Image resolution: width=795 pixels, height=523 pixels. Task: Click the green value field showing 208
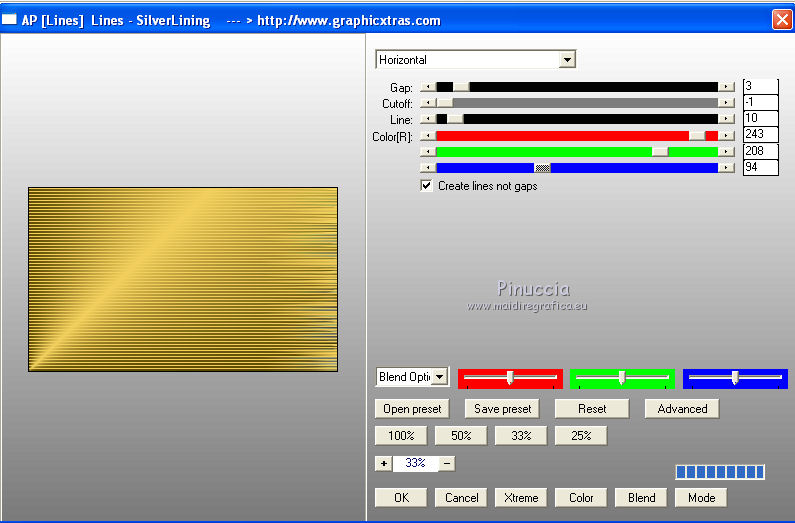pos(761,151)
